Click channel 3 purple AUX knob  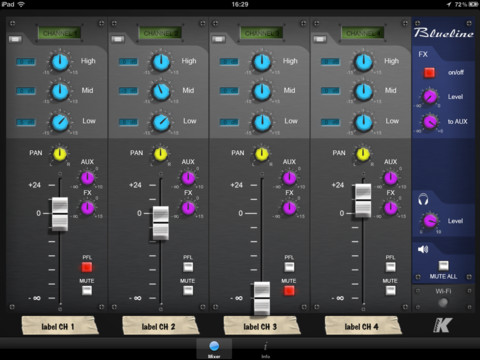pos(289,178)
